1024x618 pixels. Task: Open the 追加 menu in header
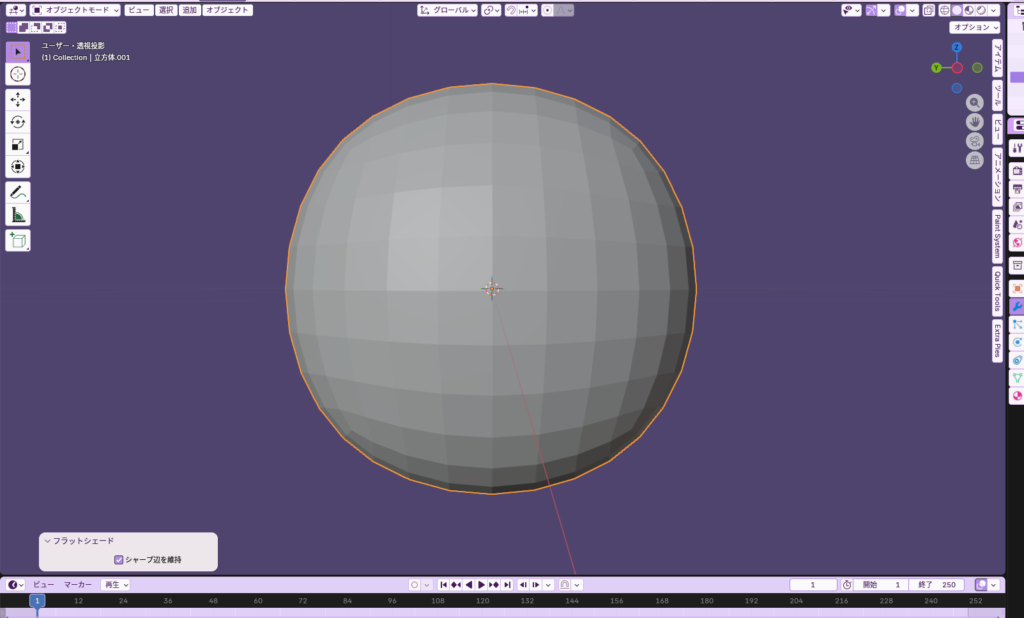(x=189, y=10)
